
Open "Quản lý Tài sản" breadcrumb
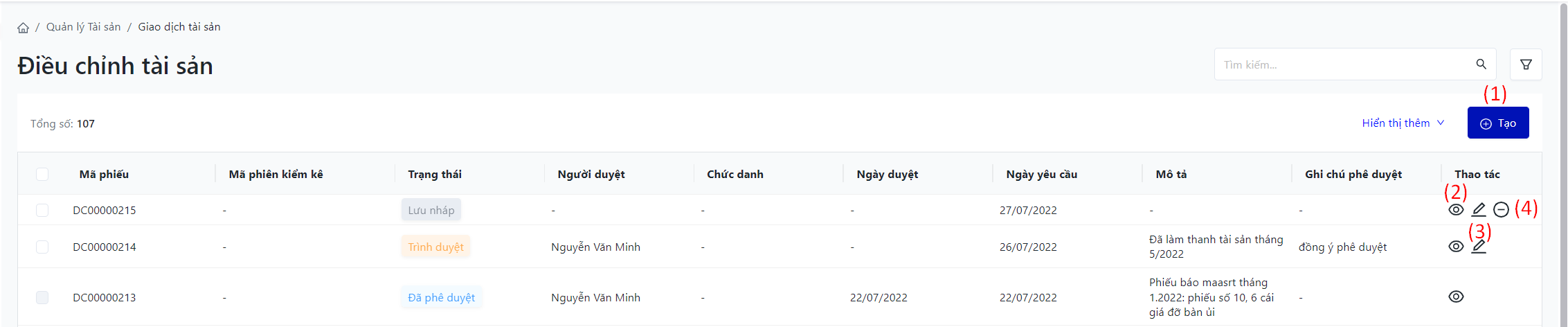[x=83, y=27]
